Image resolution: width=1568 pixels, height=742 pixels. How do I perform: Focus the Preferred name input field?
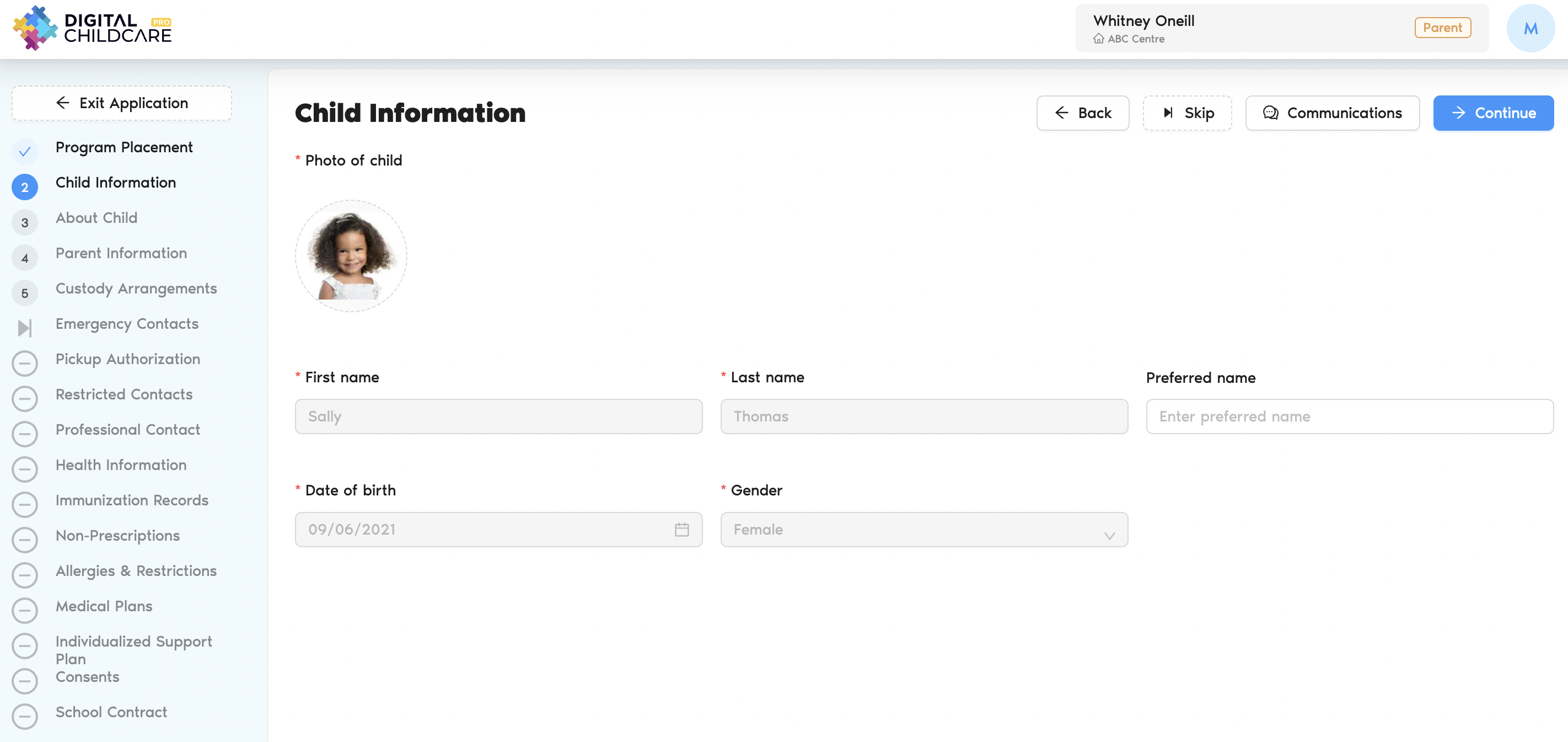click(x=1349, y=417)
